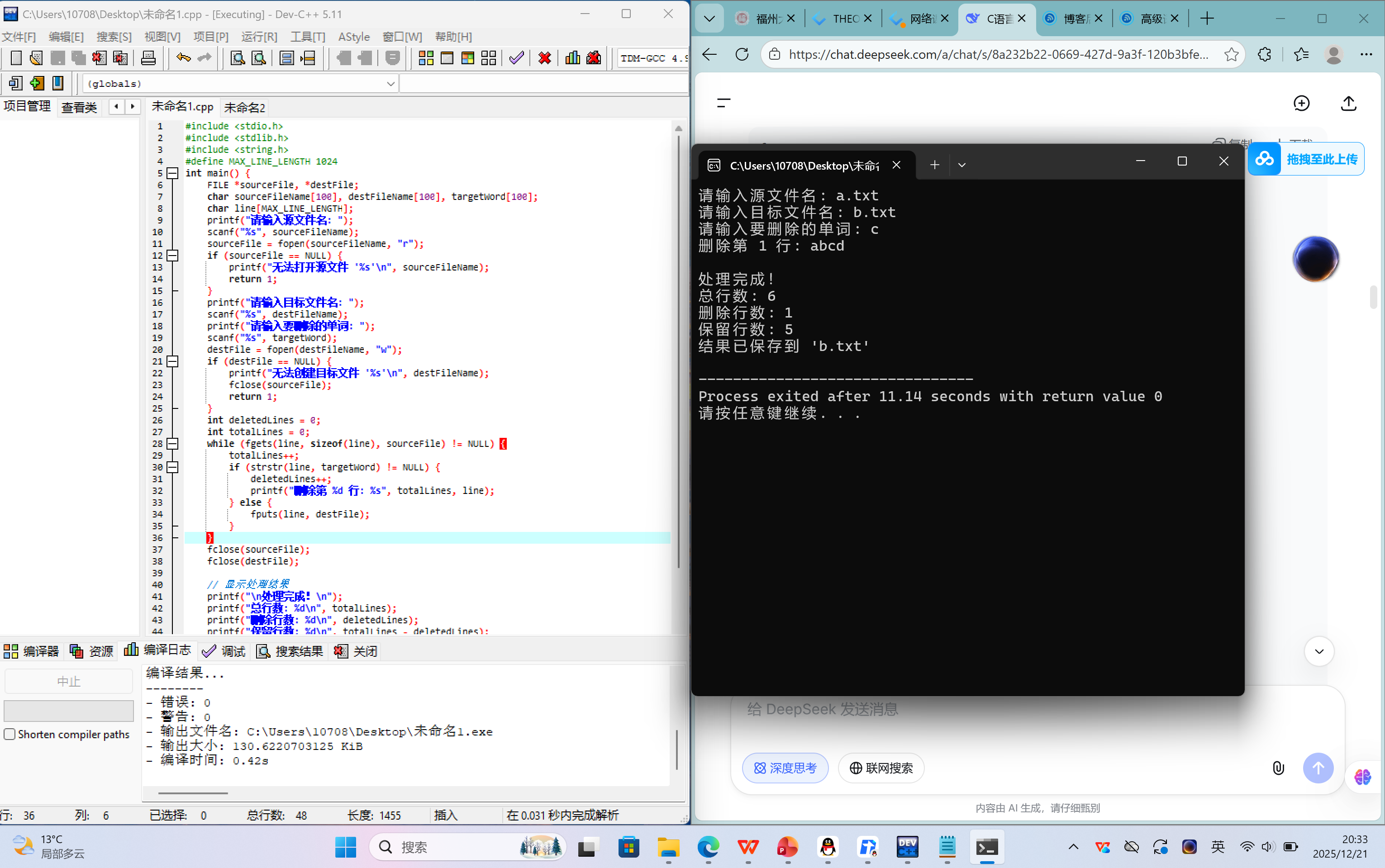Viewport: 1385px width, 868px height.
Task: Click the 关闭 button in bottom panel
Action: (356, 651)
